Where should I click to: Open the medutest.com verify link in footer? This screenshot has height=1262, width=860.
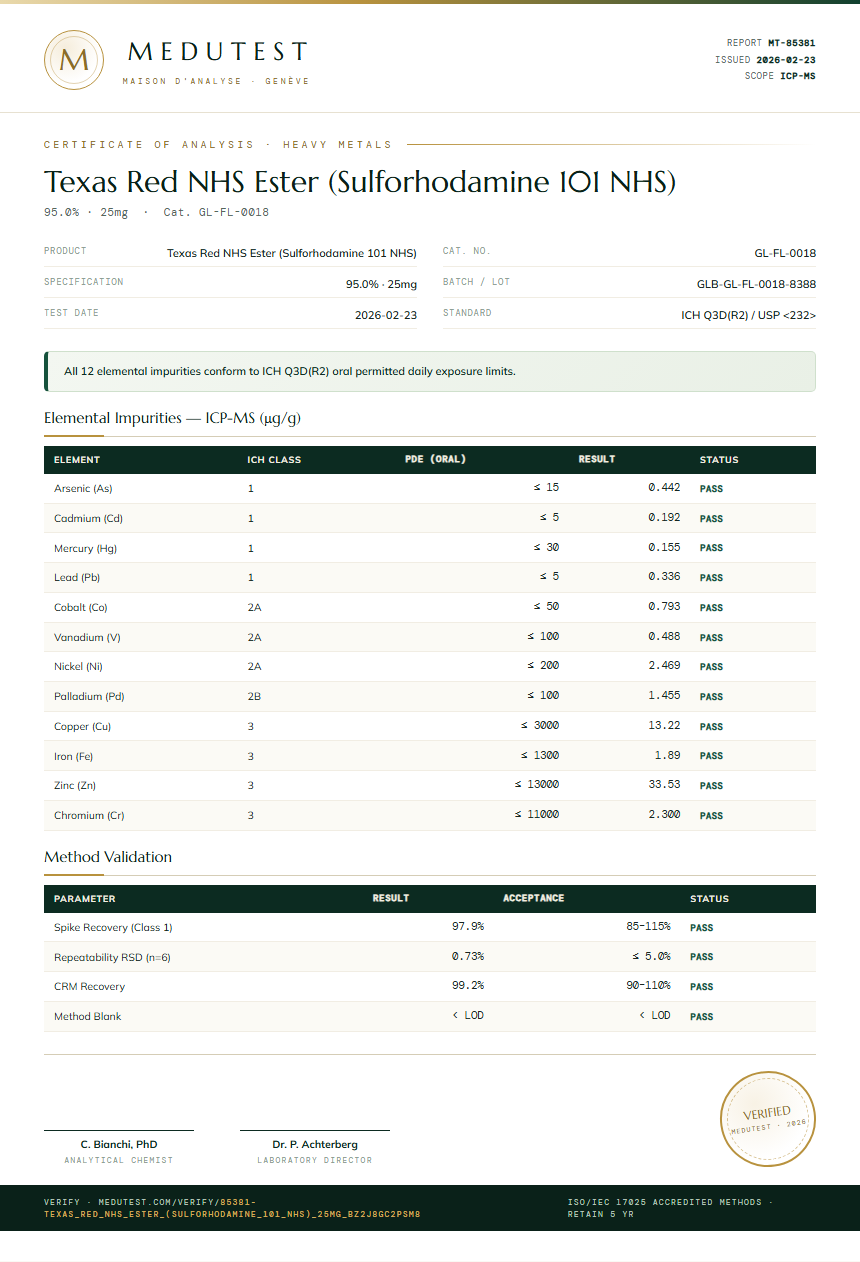click(x=232, y=1208)
